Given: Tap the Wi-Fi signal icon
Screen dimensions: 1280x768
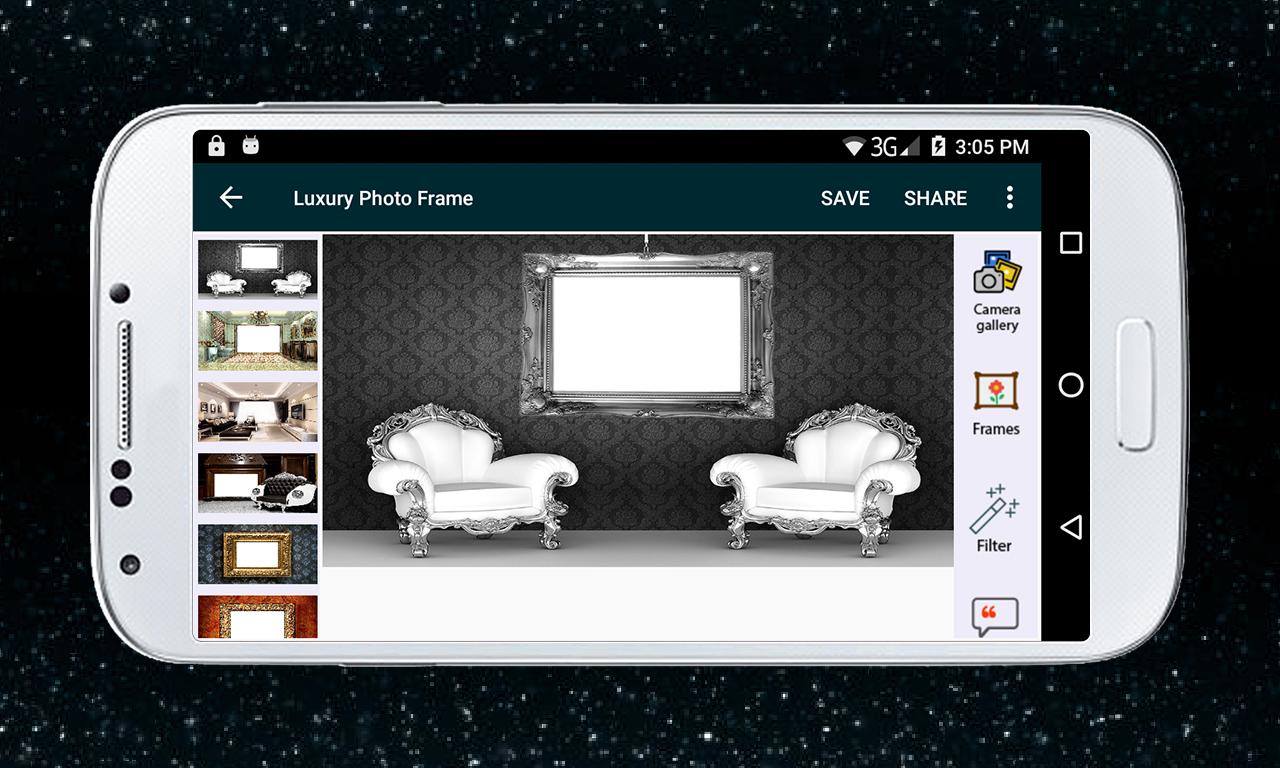Looking at the screenshot, I should point(854,148).
